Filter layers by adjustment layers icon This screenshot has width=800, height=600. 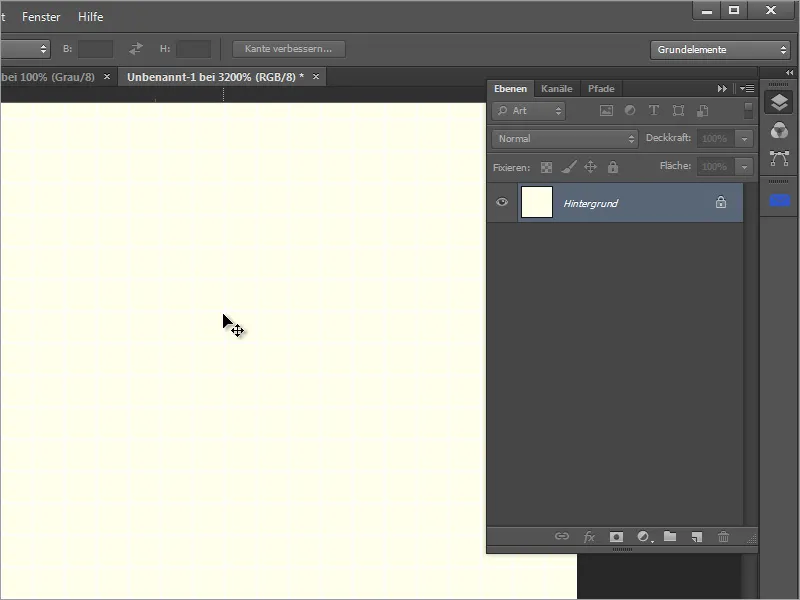click(630, 111)
